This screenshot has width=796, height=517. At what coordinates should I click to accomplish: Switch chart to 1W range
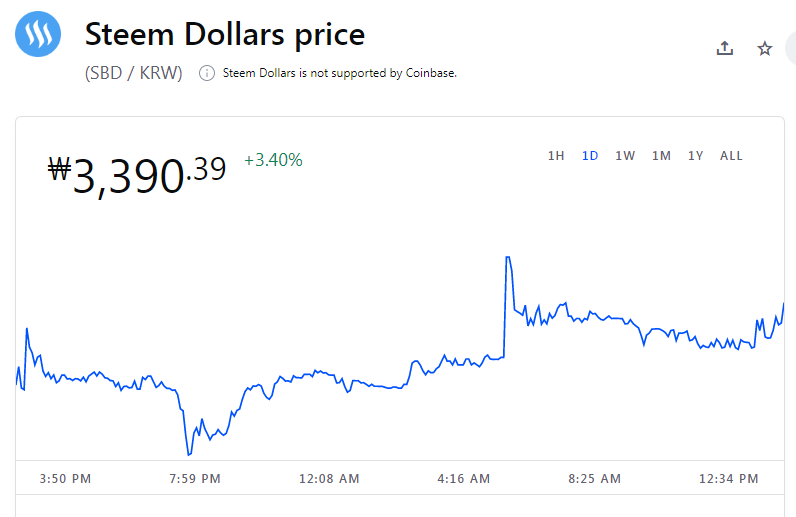point(625,156)
